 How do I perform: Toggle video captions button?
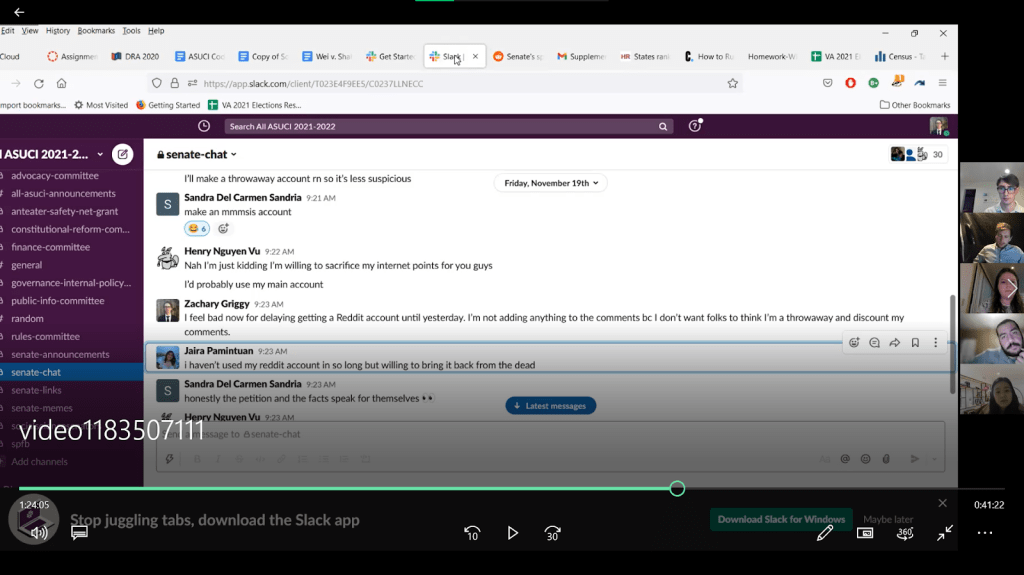[80, 533]
